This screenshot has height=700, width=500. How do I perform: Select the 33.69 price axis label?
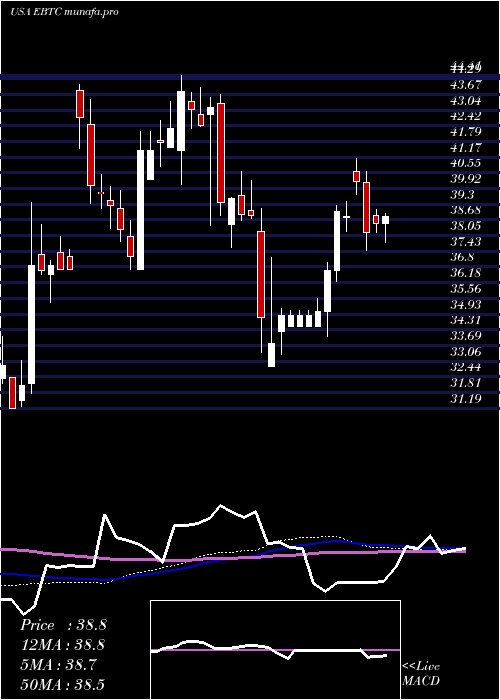tap(466, 336)
